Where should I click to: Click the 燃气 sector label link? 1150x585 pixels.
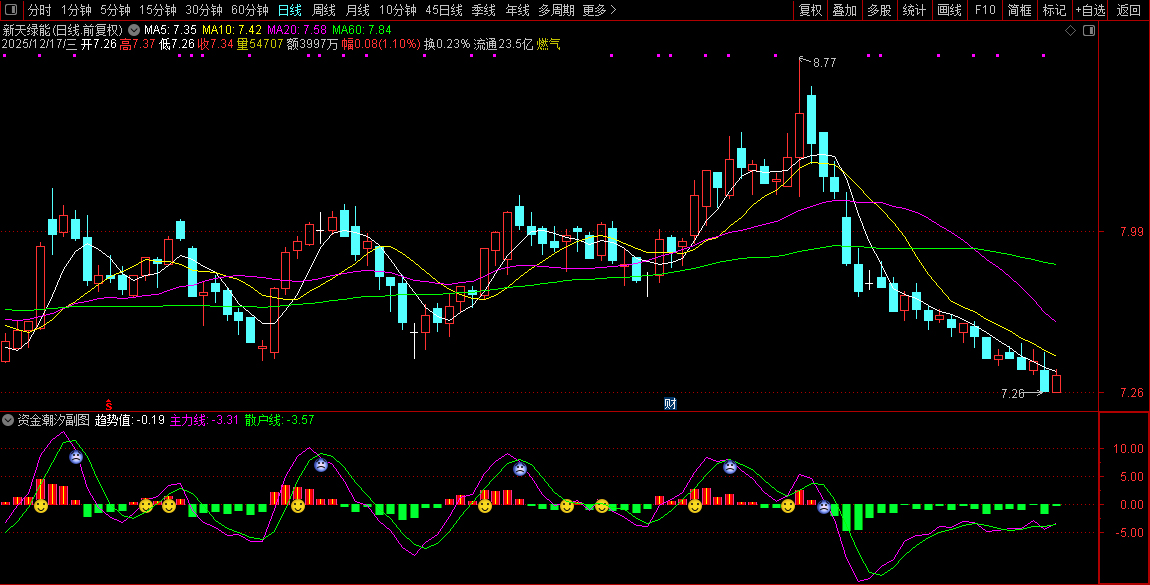click(x=549, y=44)
